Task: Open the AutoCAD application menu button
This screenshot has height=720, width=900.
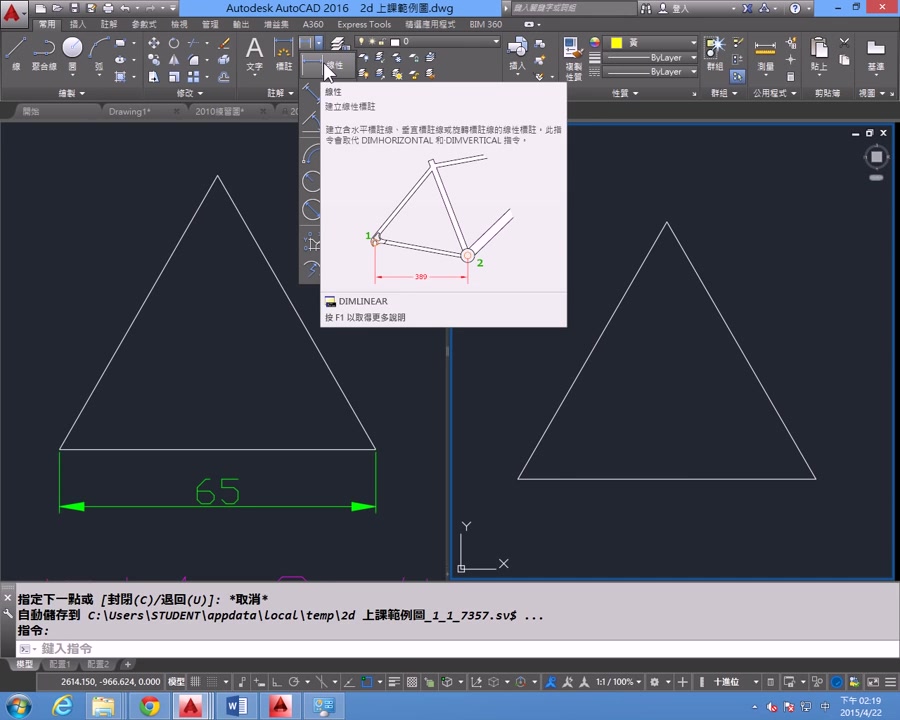Action: (13, 13)
